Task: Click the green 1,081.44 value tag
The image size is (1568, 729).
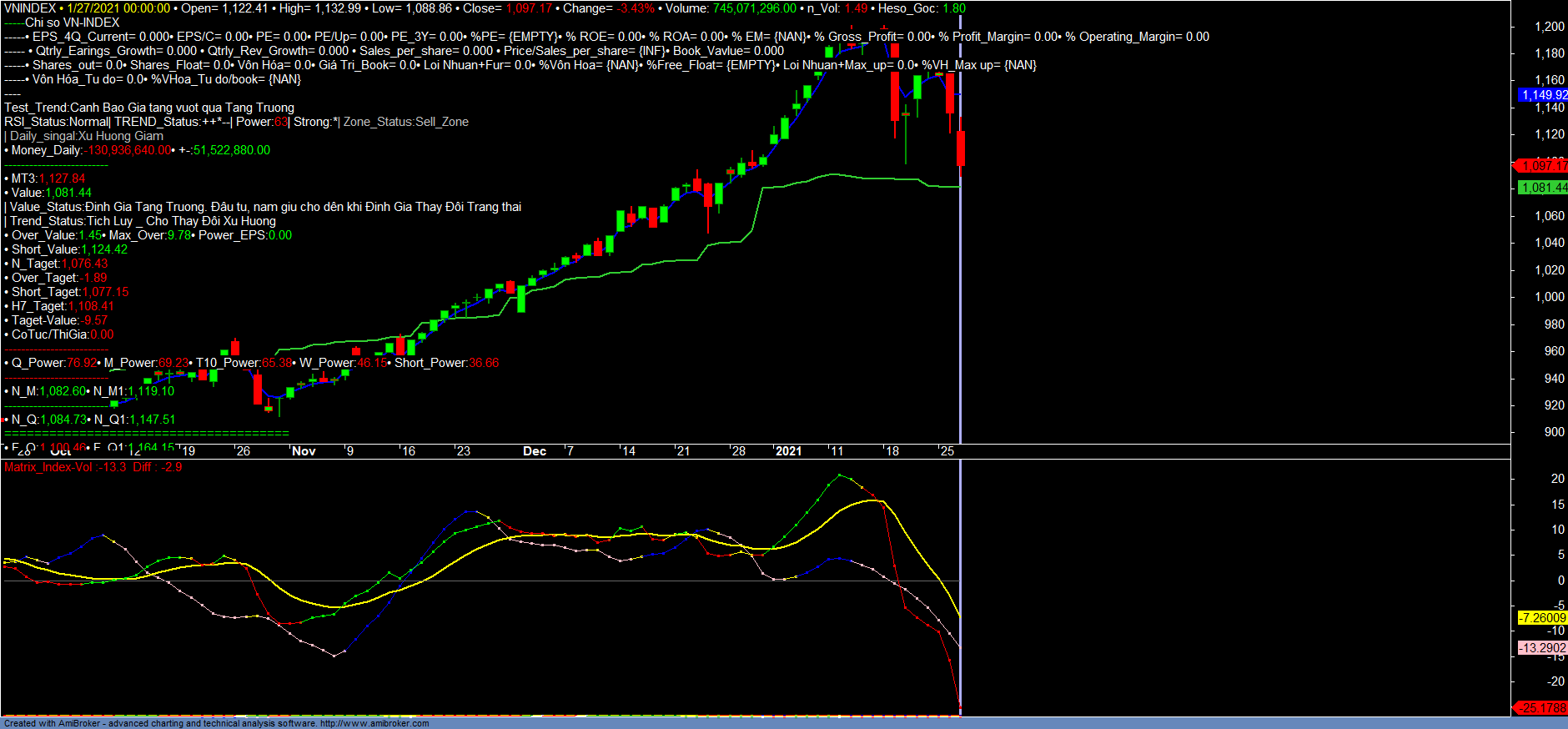Action: point(1543,188)
